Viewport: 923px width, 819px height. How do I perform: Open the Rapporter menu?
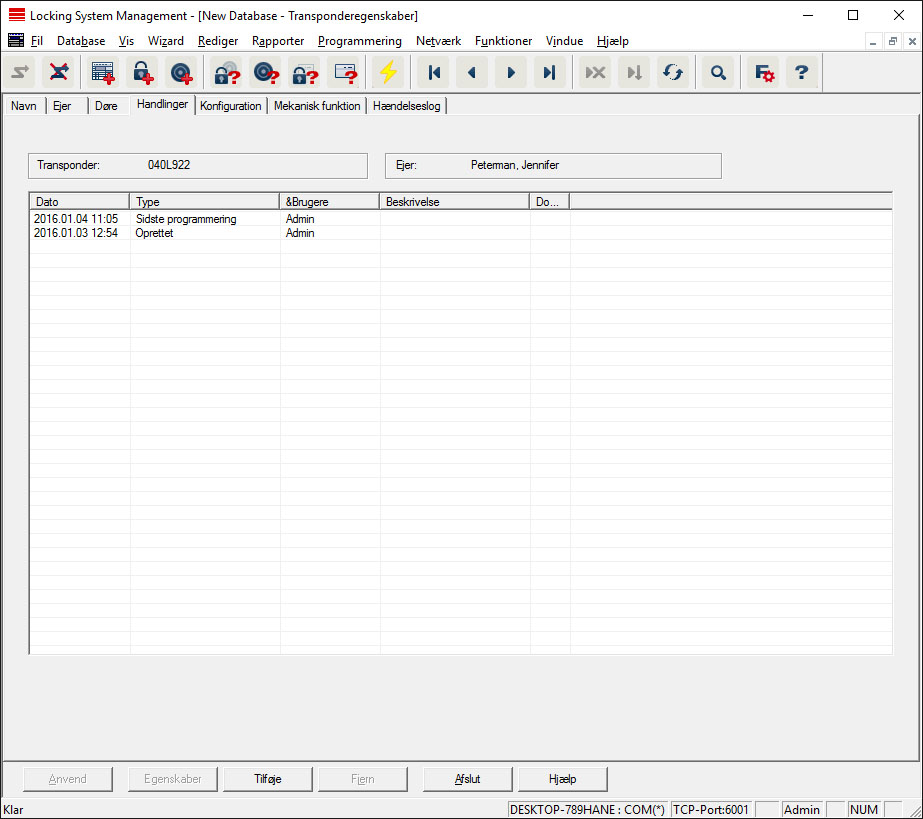(278, 41)
